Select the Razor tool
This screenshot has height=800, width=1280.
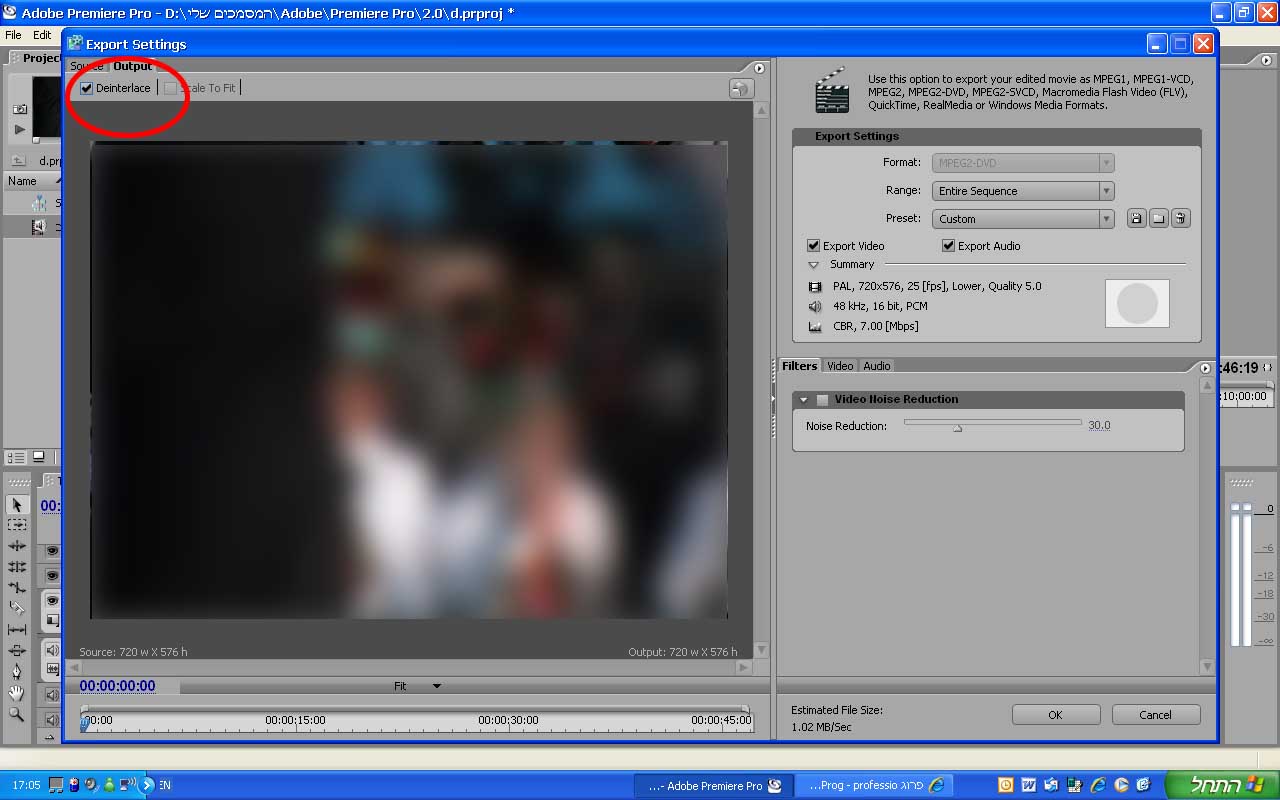pos(17,608)
